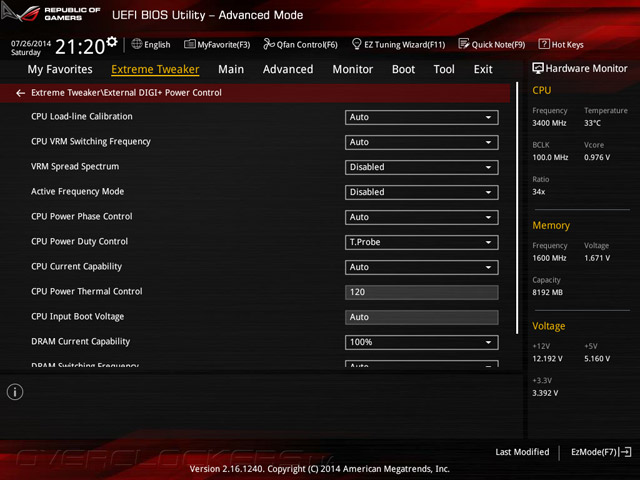Select VRM Spread Spectrum label
The height and width of the screenshot is (480, 640).
(75, 167)
